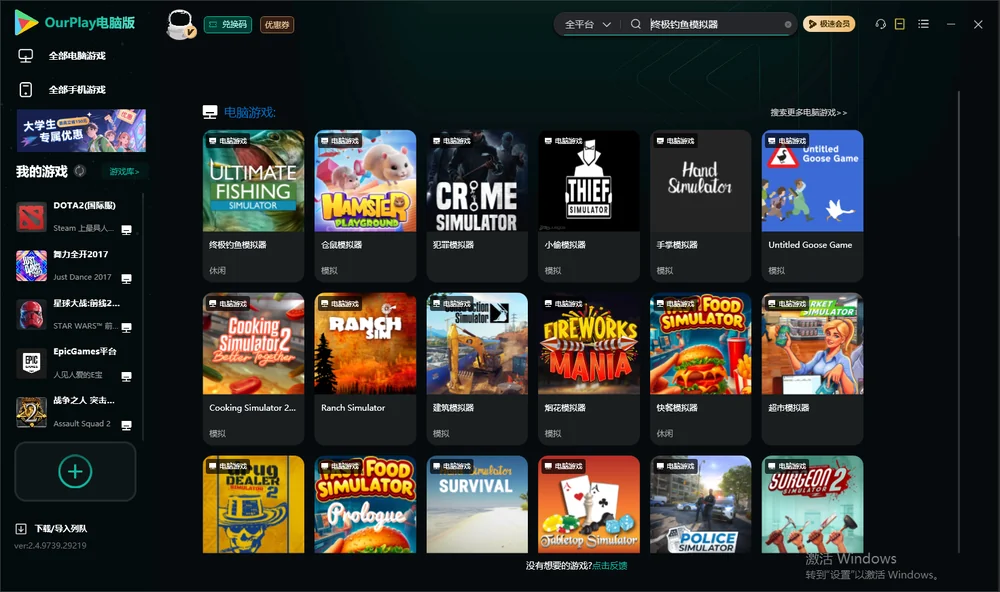Click the 'Ranch Simulator' title text
The height and width of the screenshot is (592, 1000).
[x=353, y=408]
